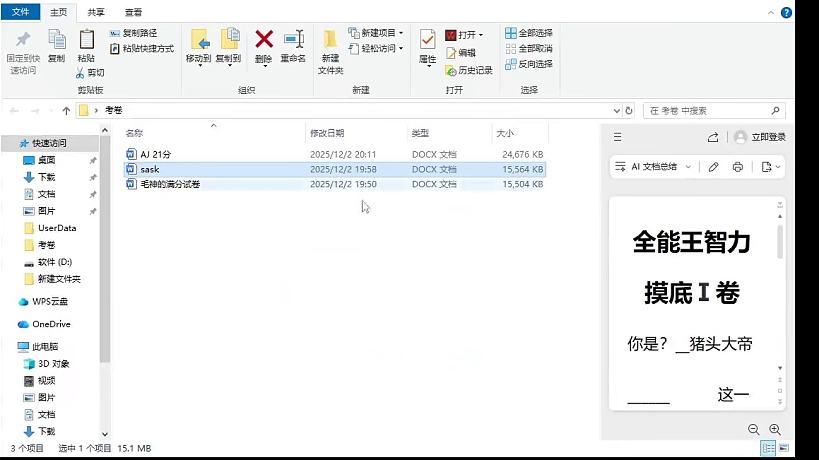Viewport: 819px width, 460px height.
Task: Select the AJ 21分 file
Action: pos(334,155)
